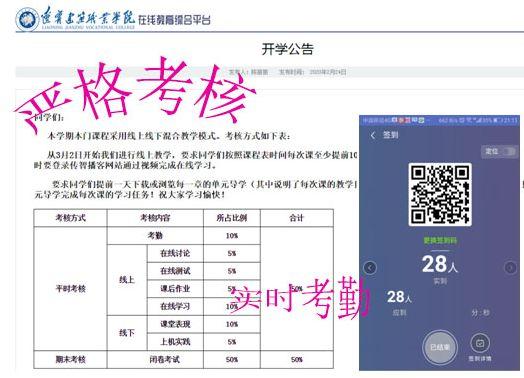Screen dimensions: 524x378
Task: Tap the 分:秒 timer label
Action: tap(480, 313)
